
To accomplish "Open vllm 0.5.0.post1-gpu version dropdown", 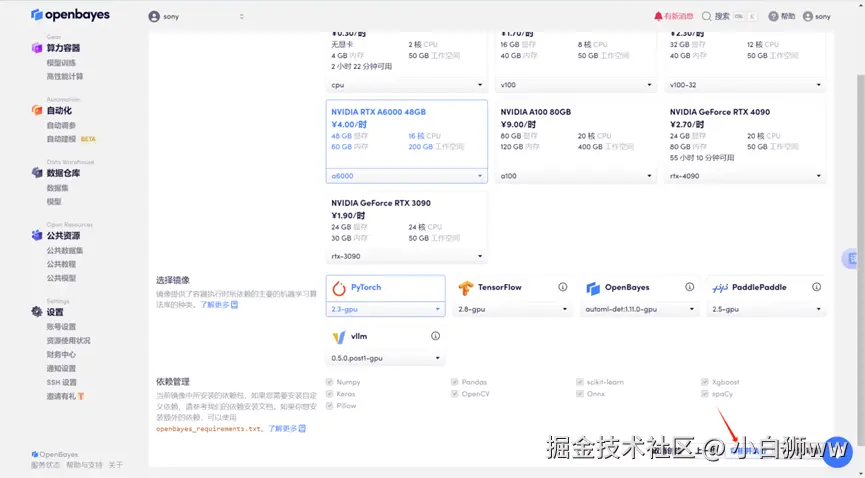I will [386, 358].
